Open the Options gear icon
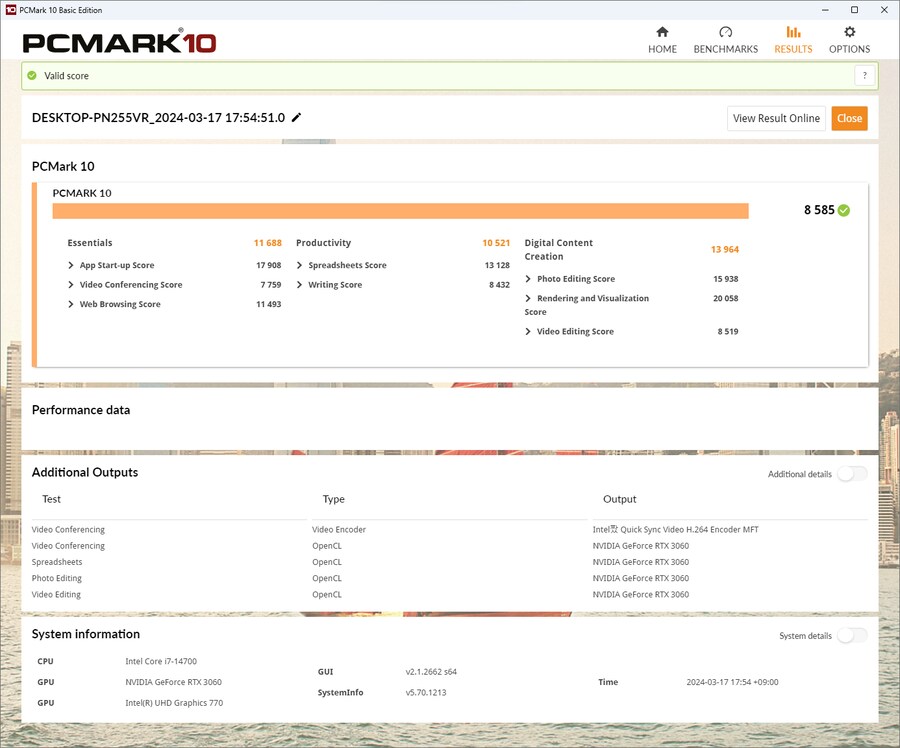Screen dimensions: 900x748 (849, 32)
